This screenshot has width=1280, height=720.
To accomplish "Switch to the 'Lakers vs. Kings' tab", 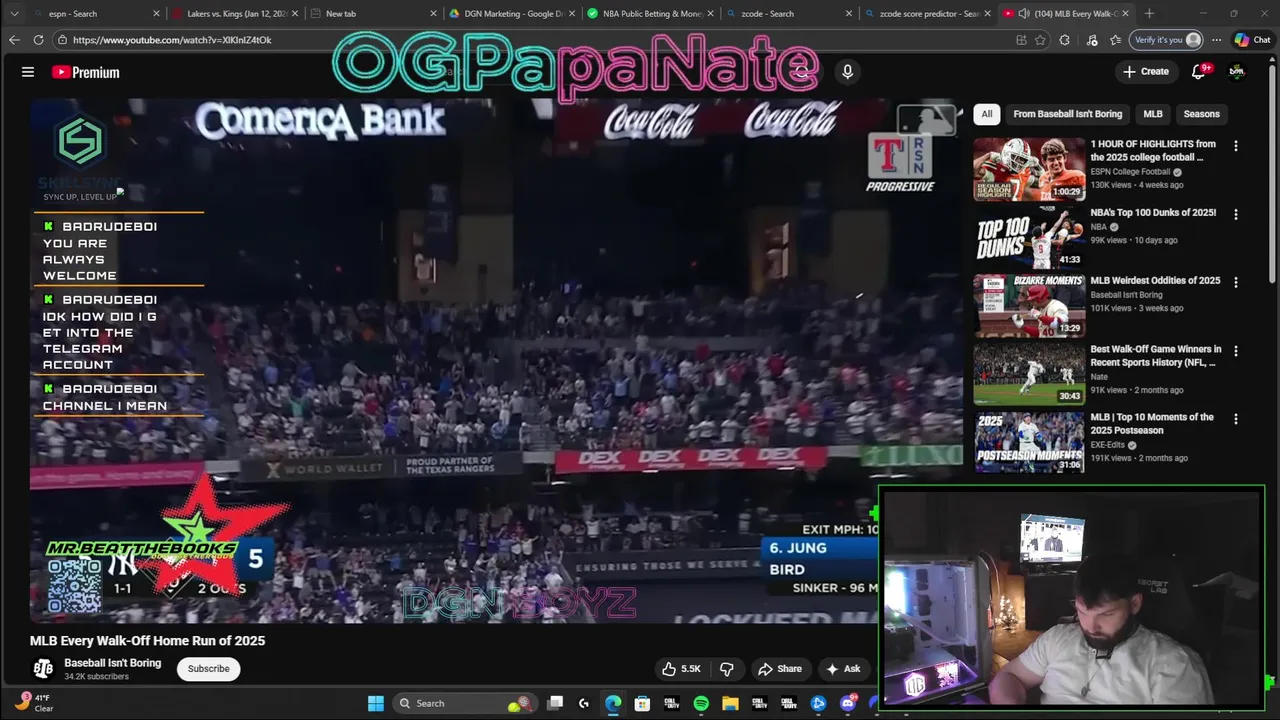I will point(235,14).
